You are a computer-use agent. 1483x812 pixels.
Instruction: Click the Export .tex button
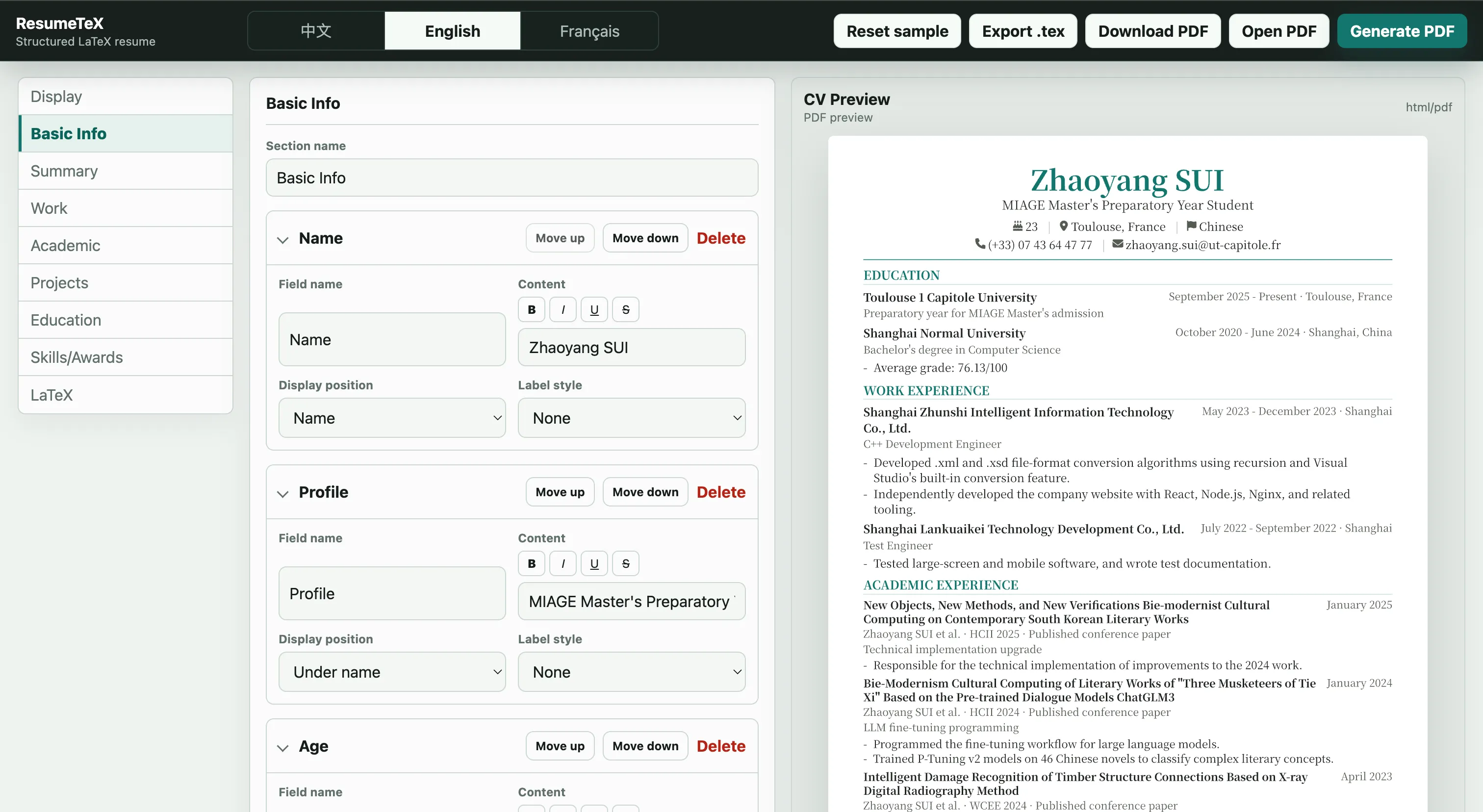(x=1023, y=31)
